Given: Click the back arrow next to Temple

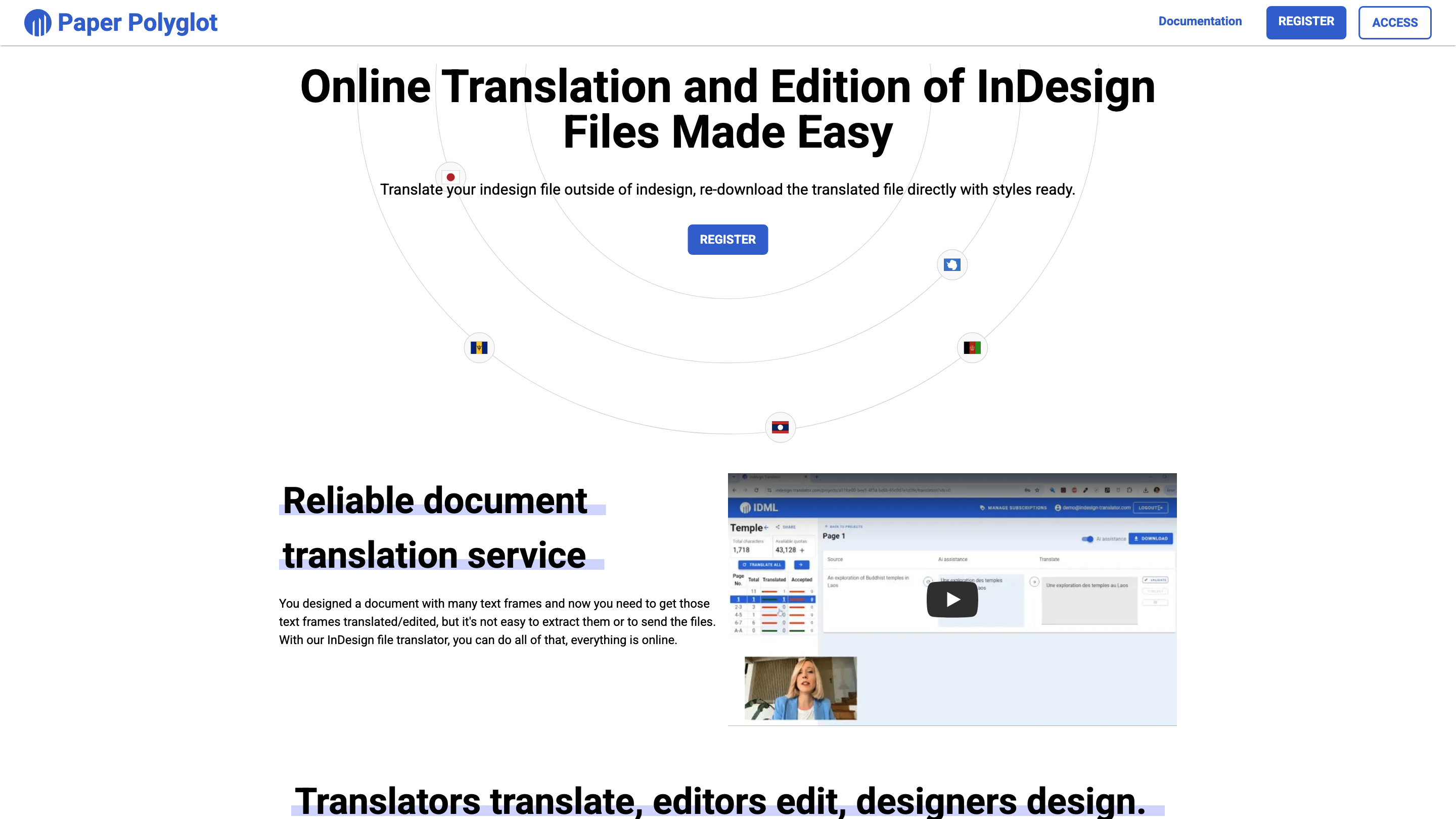Looking at the screenshot, I should tap(767, 528).
